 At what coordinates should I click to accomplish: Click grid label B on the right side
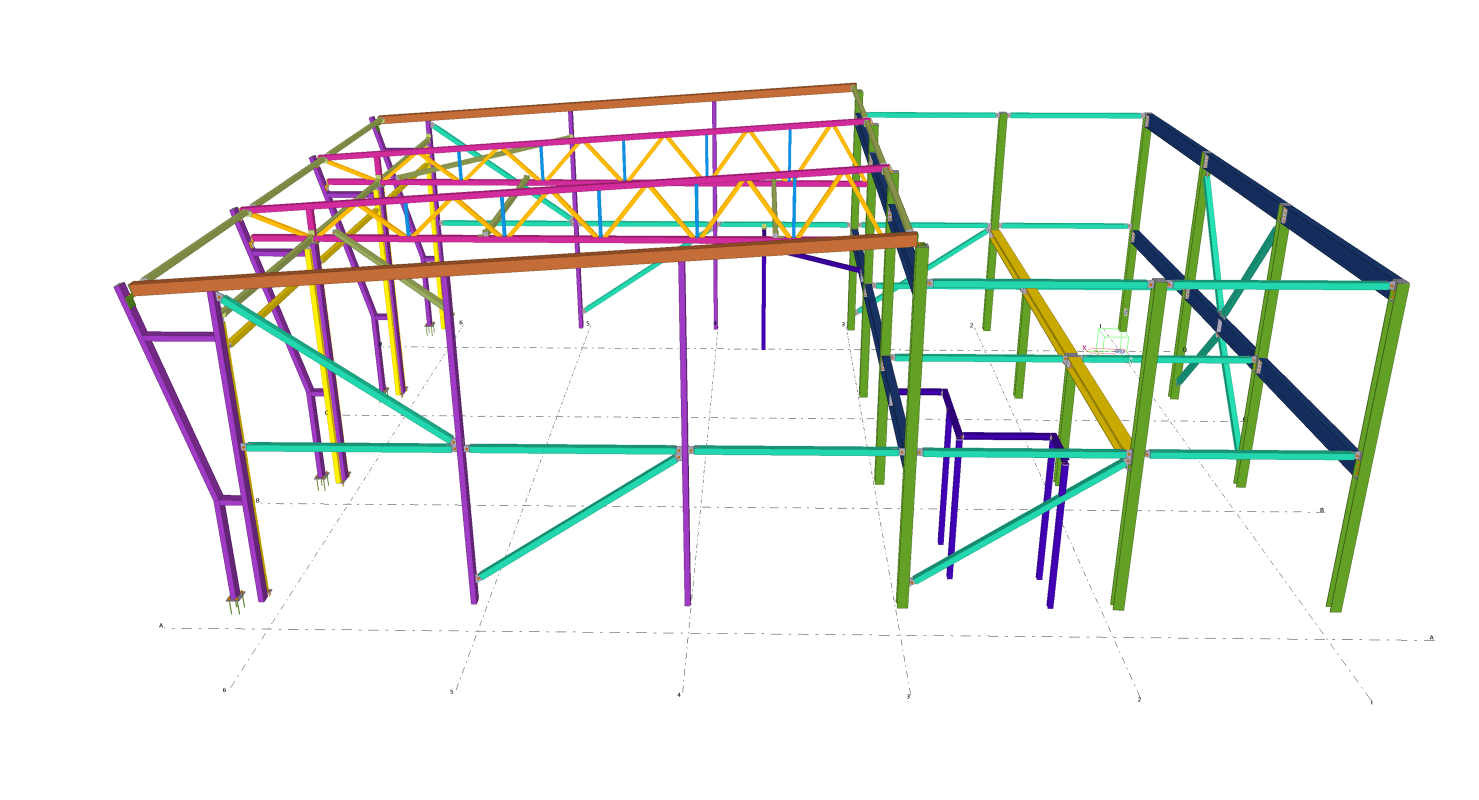(x=1322, y=510)
